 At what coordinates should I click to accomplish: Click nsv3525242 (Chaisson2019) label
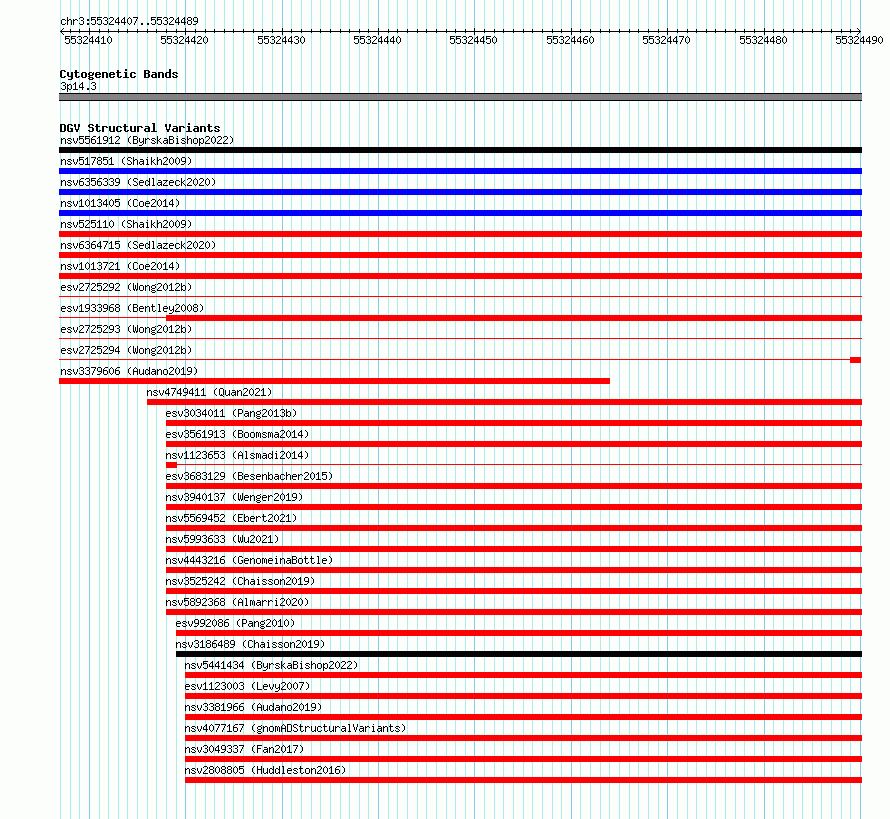240,581
